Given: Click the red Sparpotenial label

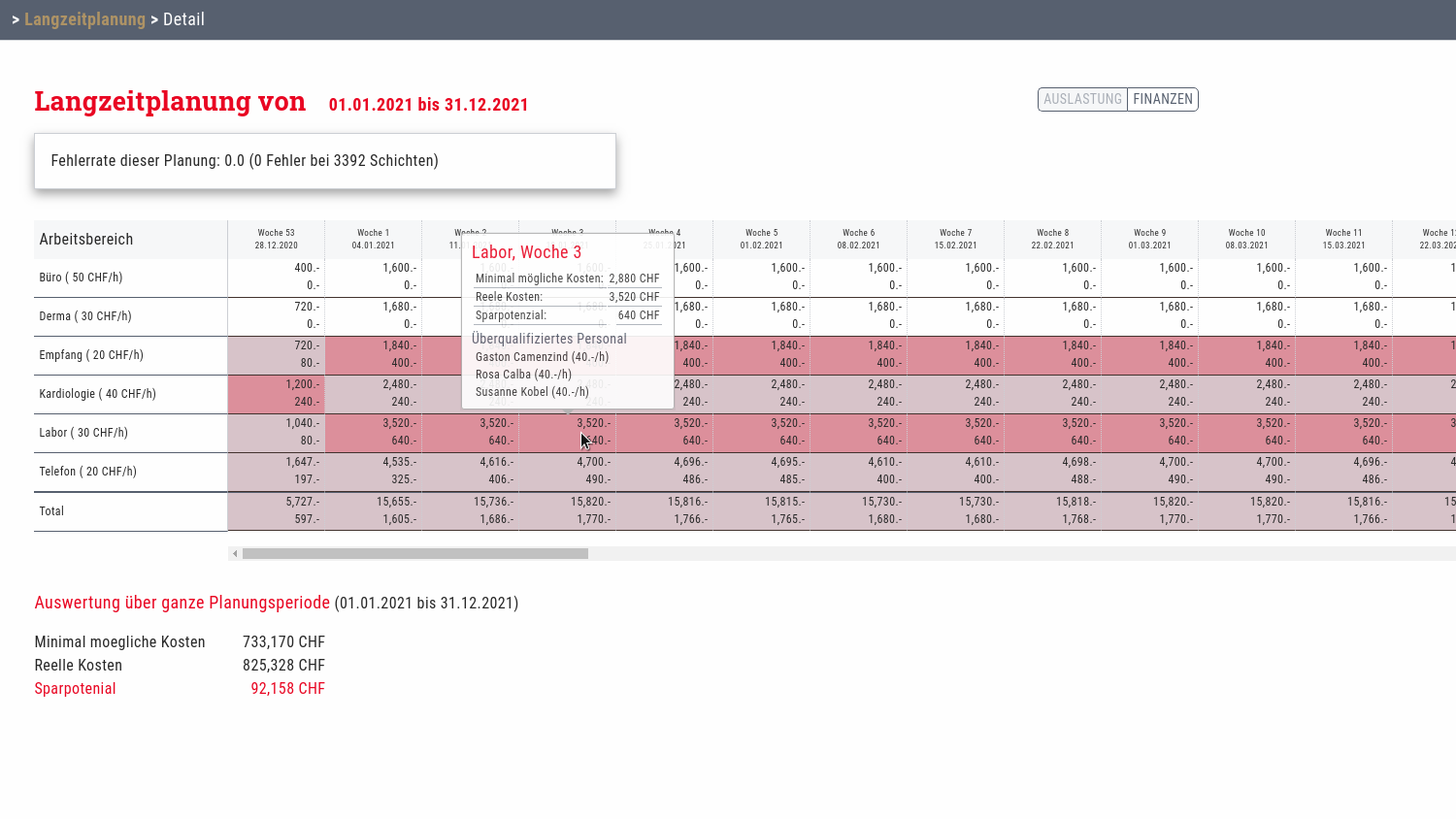Looking at the screenshot, I should pyautogui.click(x=75, y=689).
